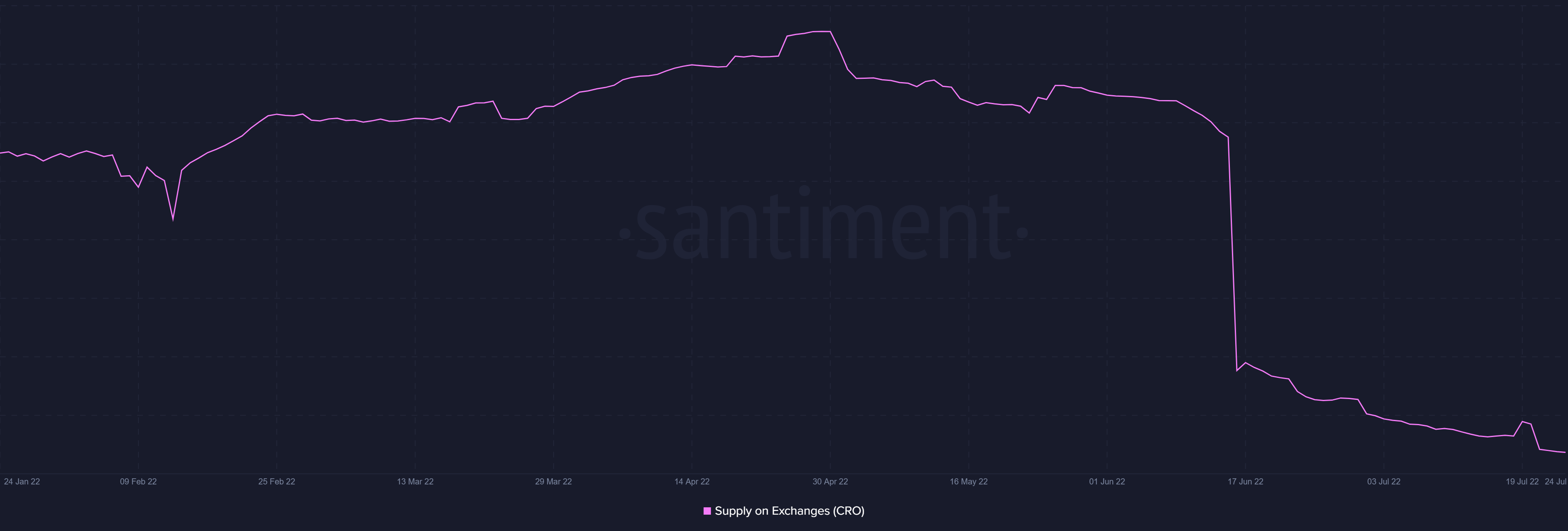The height and width of the screenshot is (531, 1568).
Task: Click bottom of the steep mid-June drop
Action: [x=1237, y=370]
